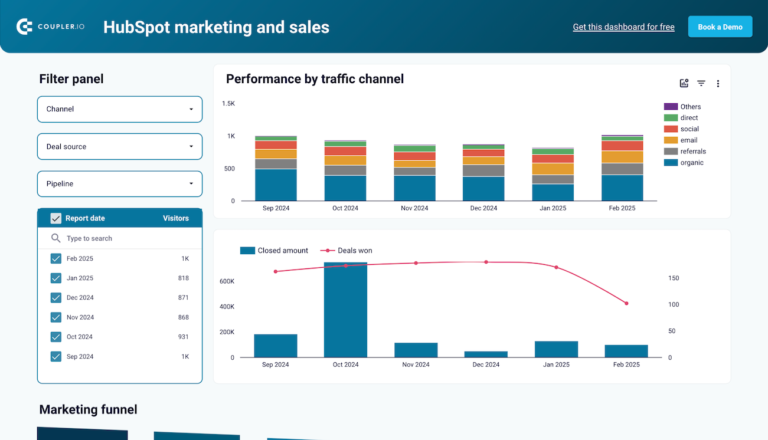Click the Jan 2025 closed amount bar
Viewport: 768px width, 440px height.
(x=556, y=349)
